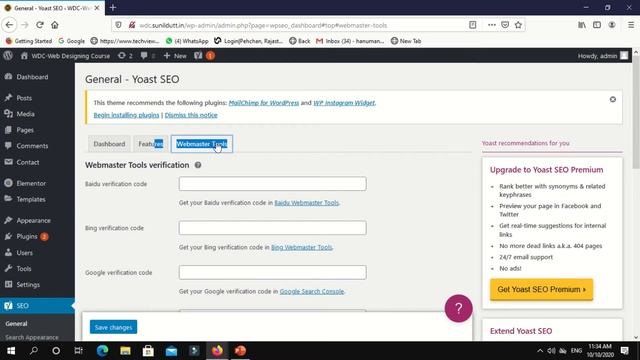Open Pages in sidebar
This screenshot has height=360, width=640.
[x=25, y=130]
